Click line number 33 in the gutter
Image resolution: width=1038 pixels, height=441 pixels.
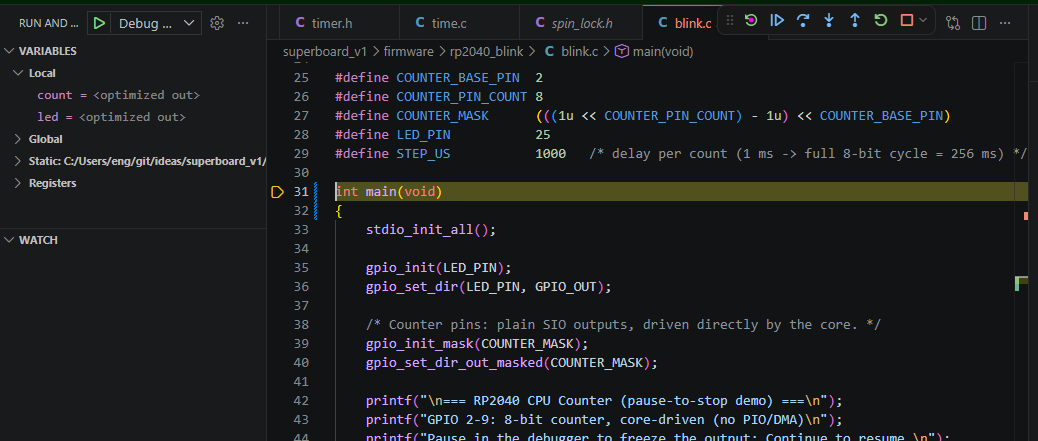[x=301, y=230]
